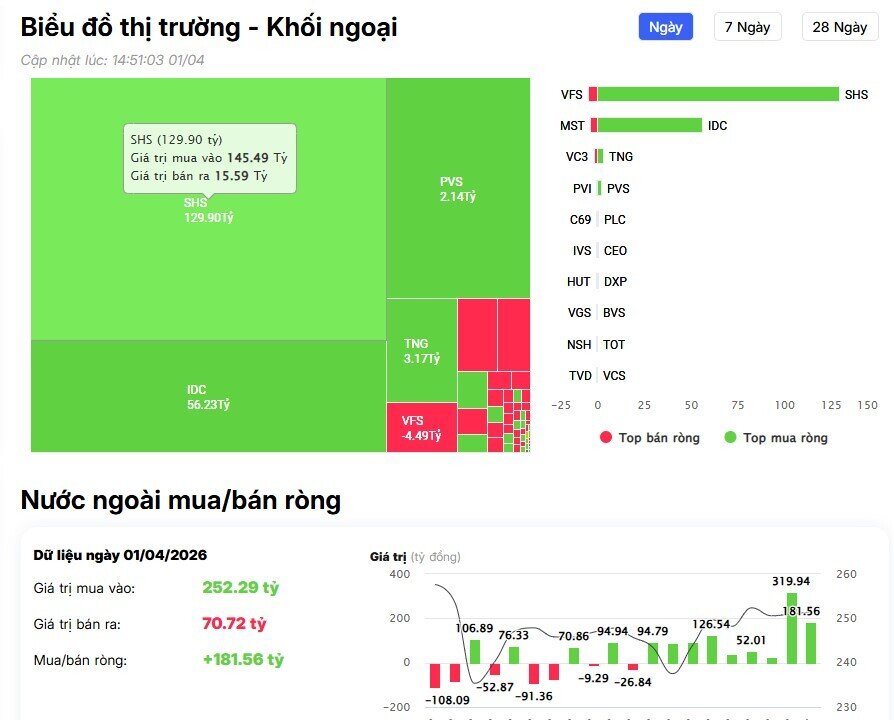Click the red VFS -4.49Tỷ treemap cell
The width and height of the screenshot is (894, 720).
tap(420, 427)
